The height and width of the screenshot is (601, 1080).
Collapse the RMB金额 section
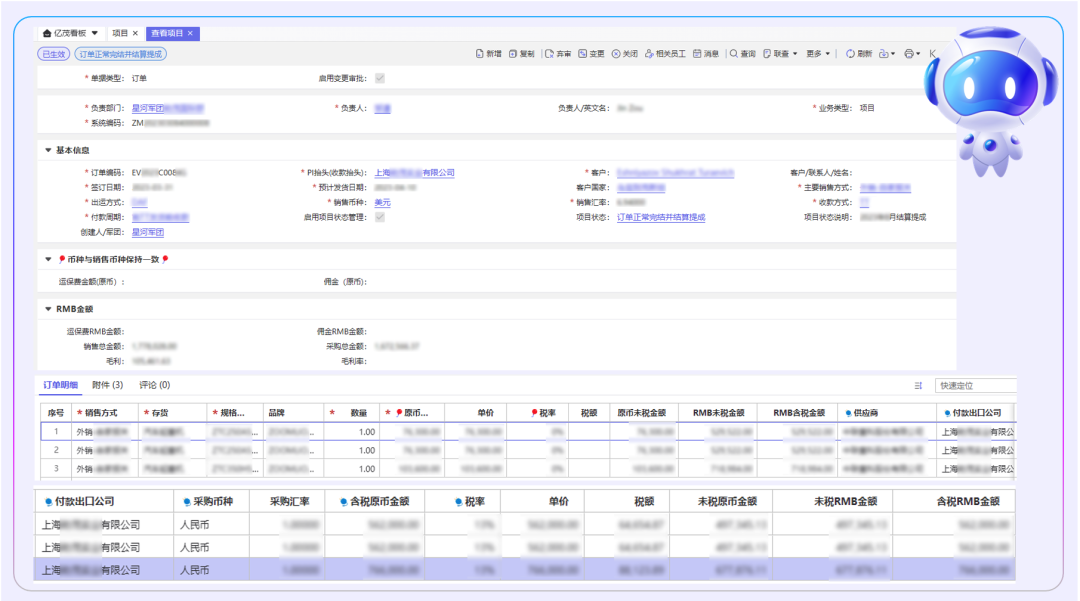click(48, 309)
